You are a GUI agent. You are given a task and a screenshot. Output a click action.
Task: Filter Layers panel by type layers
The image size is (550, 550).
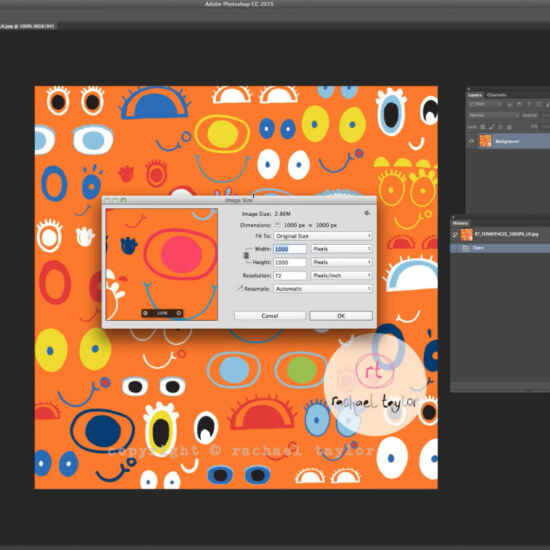(530, 104)
